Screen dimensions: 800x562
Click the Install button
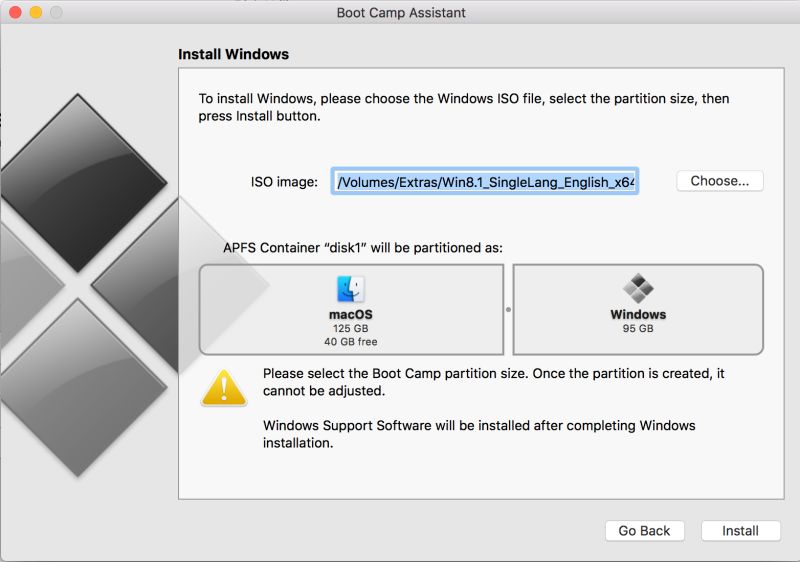[740, 531]
